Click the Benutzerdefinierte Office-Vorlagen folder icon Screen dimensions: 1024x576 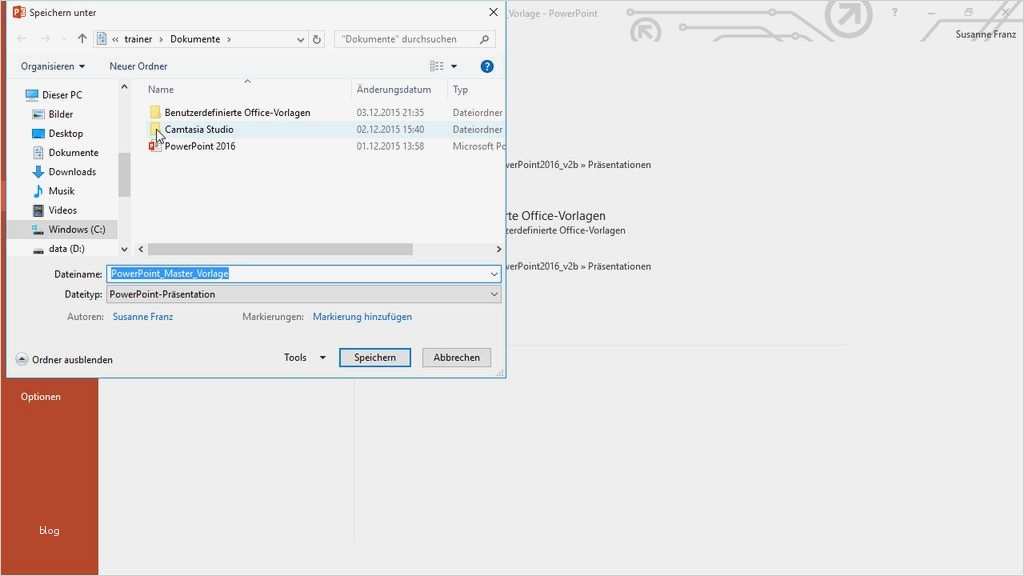[155, 112]
